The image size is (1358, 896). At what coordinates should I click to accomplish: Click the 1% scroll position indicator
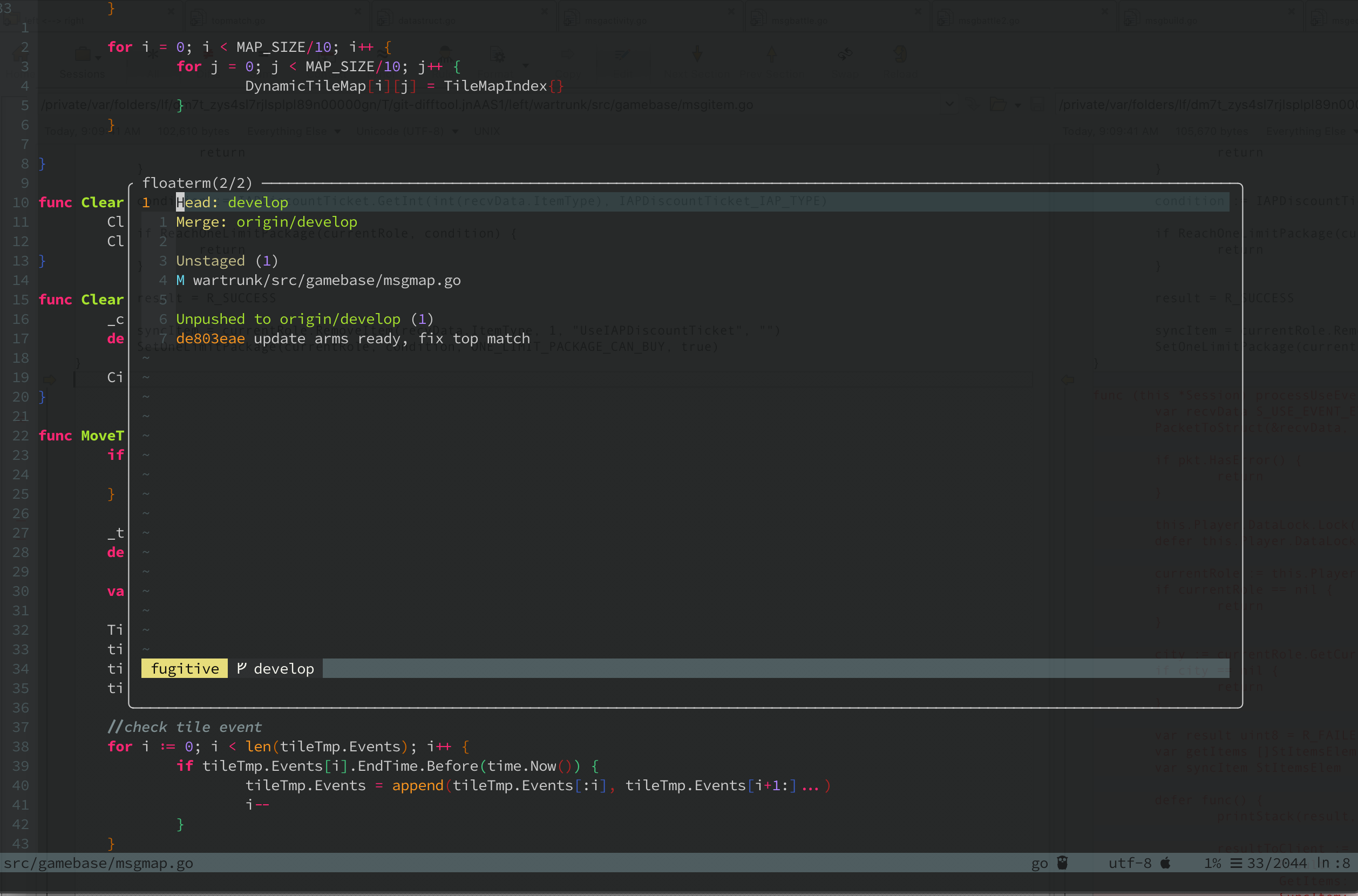[x=1212, y=863]
